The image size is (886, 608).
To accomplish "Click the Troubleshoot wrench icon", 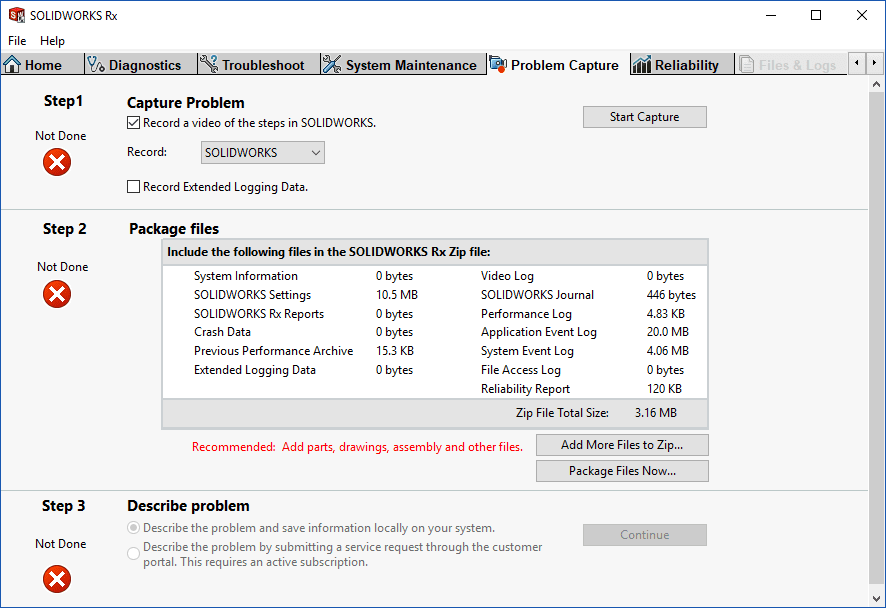I will (209, 64).
